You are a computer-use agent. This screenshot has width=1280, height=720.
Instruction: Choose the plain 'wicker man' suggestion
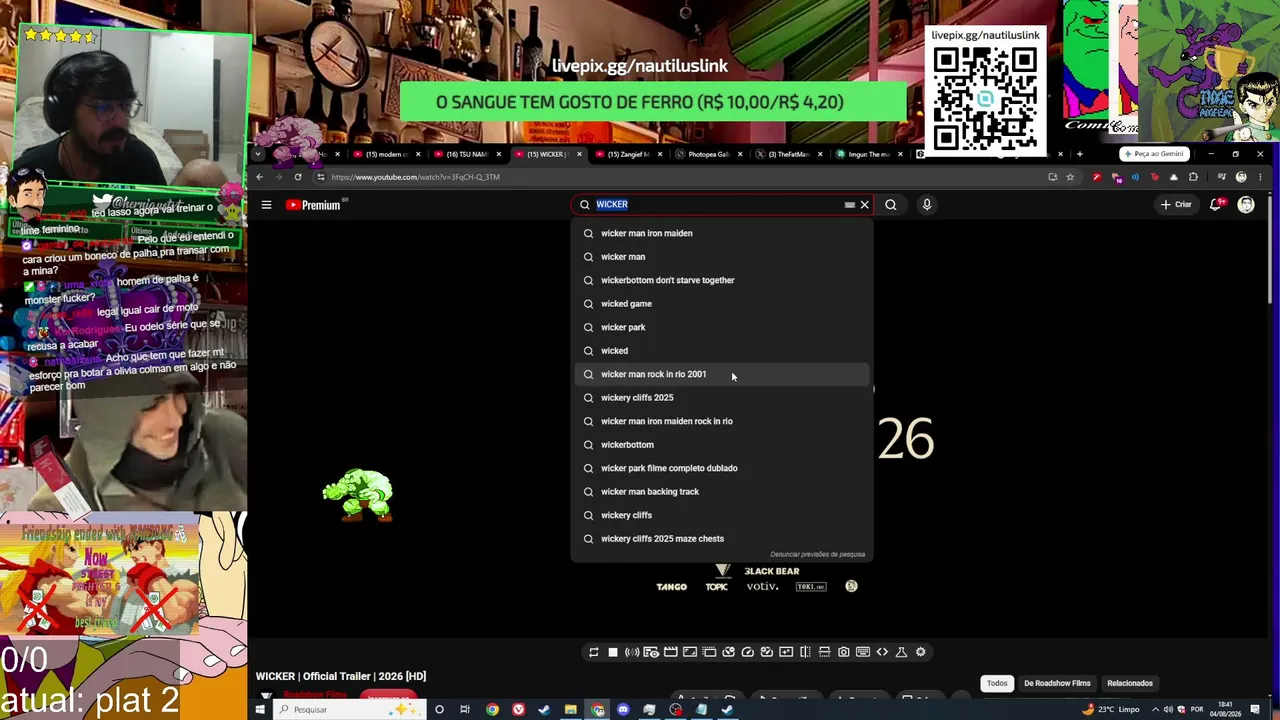tap(721, 257)
